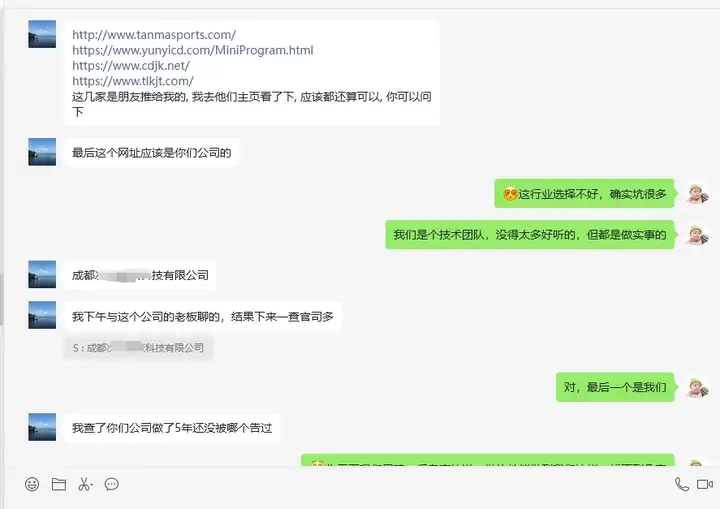Click own avatar beside 对，最后一个是我们

pyautogui.click(x=698, y=387)
